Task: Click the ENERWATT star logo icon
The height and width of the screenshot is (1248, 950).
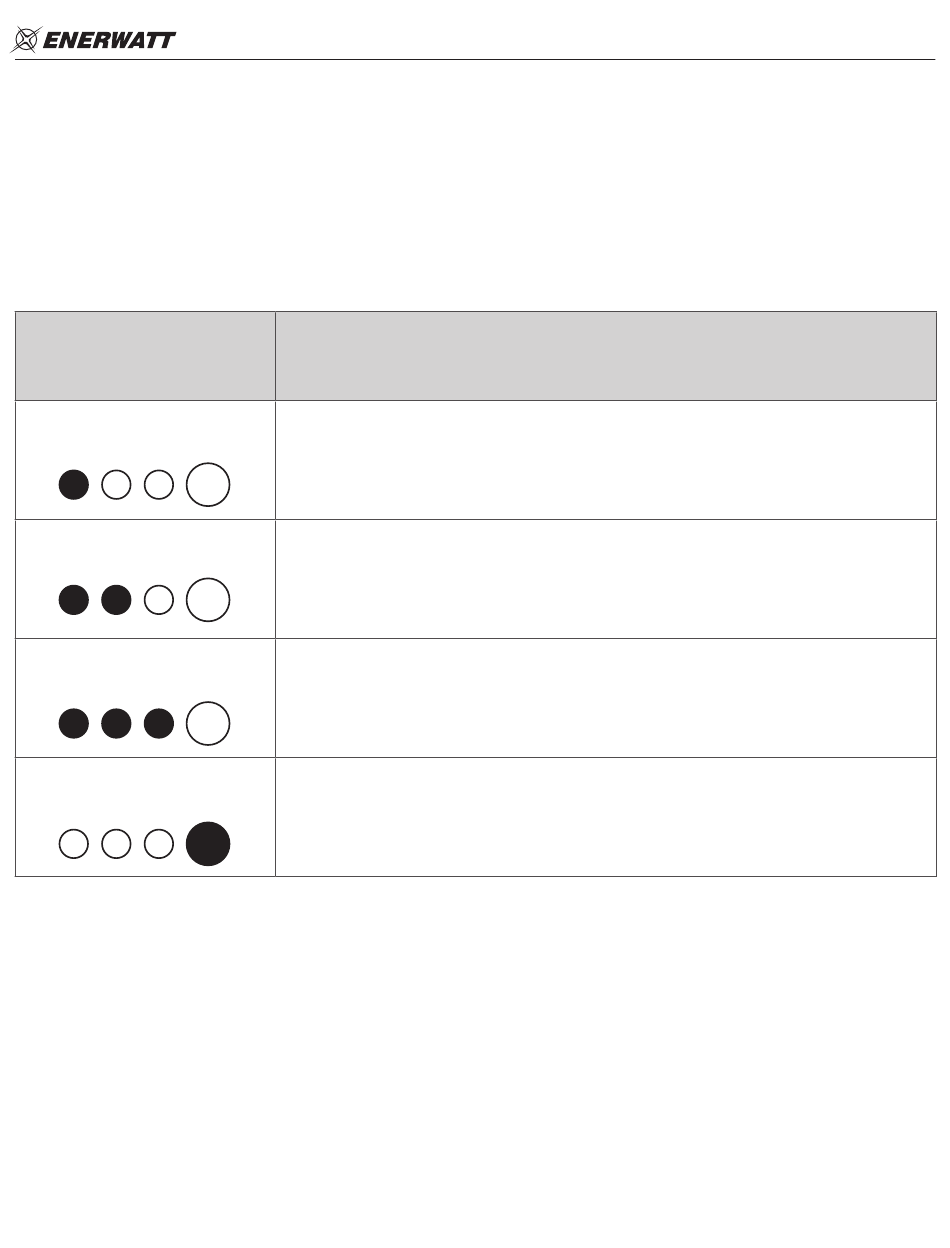Action: pyautogui.click(x=26, y=40)
